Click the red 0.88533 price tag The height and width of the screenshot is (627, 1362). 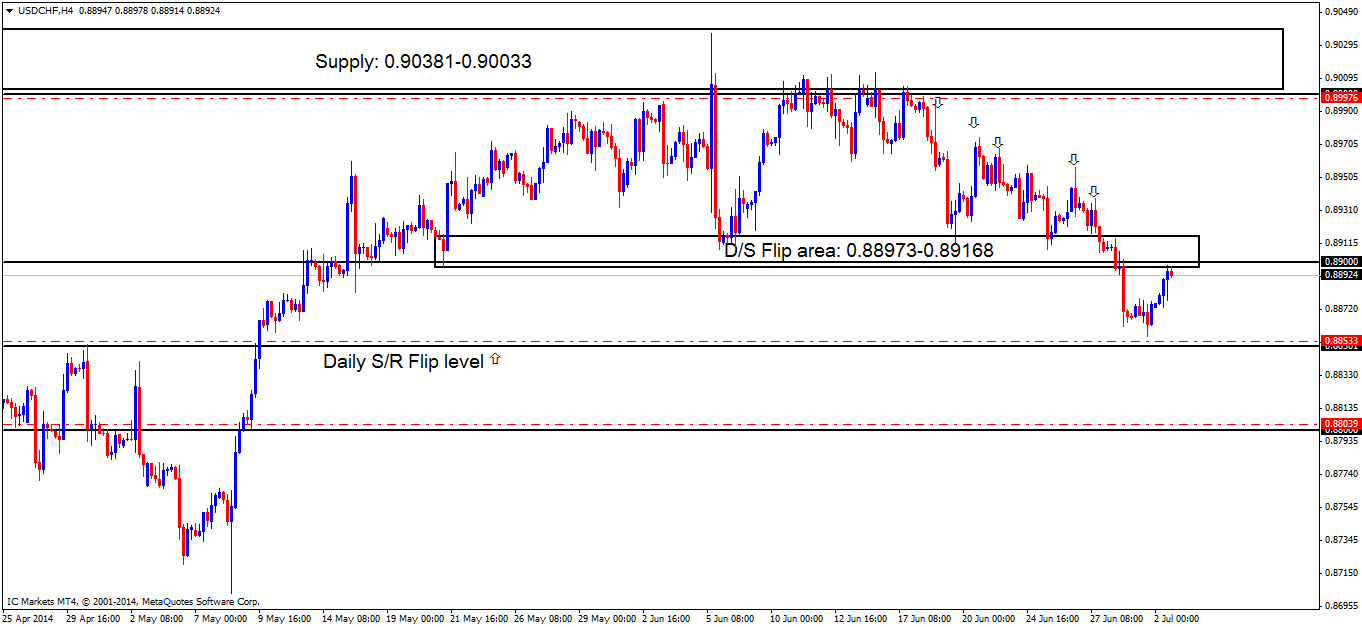coord(1341,341)
